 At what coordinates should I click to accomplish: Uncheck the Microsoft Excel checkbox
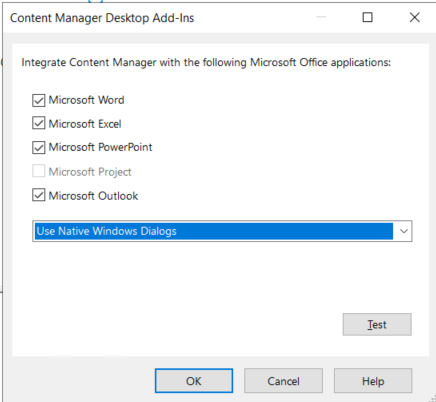pos(39,123)
